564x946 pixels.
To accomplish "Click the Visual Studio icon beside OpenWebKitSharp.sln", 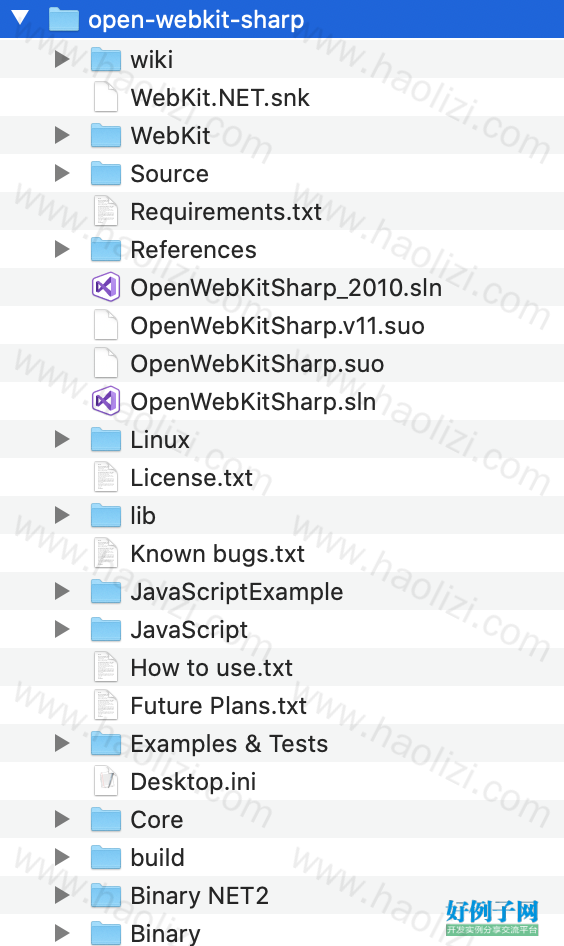I will 106,401.
